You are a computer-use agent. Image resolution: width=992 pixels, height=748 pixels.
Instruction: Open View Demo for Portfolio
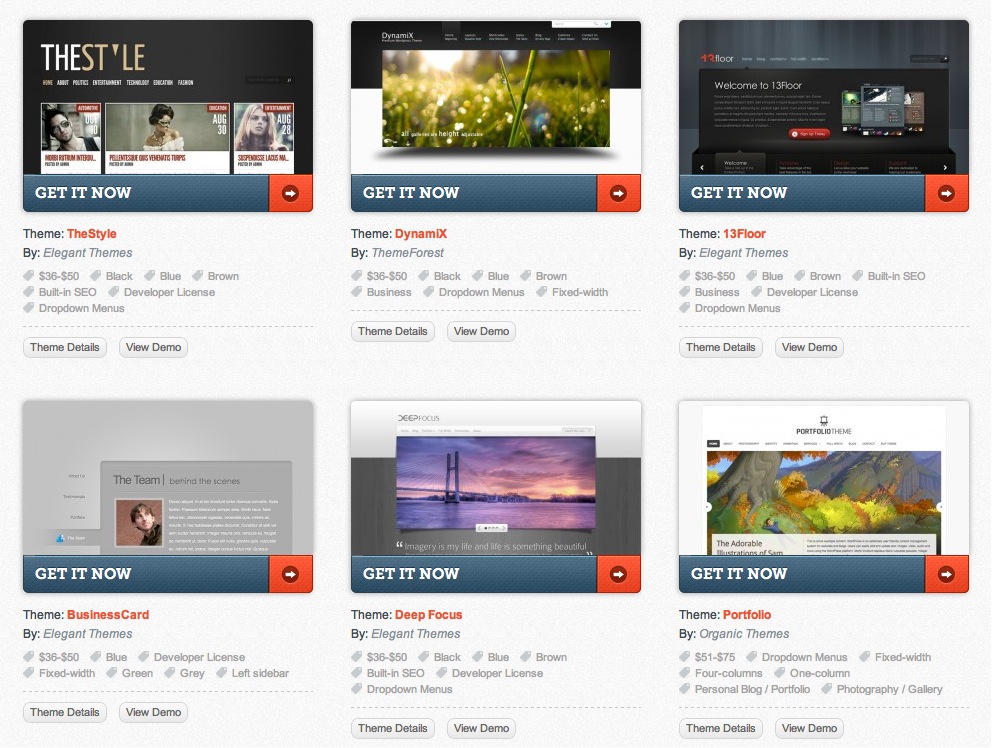click(809, 728)
